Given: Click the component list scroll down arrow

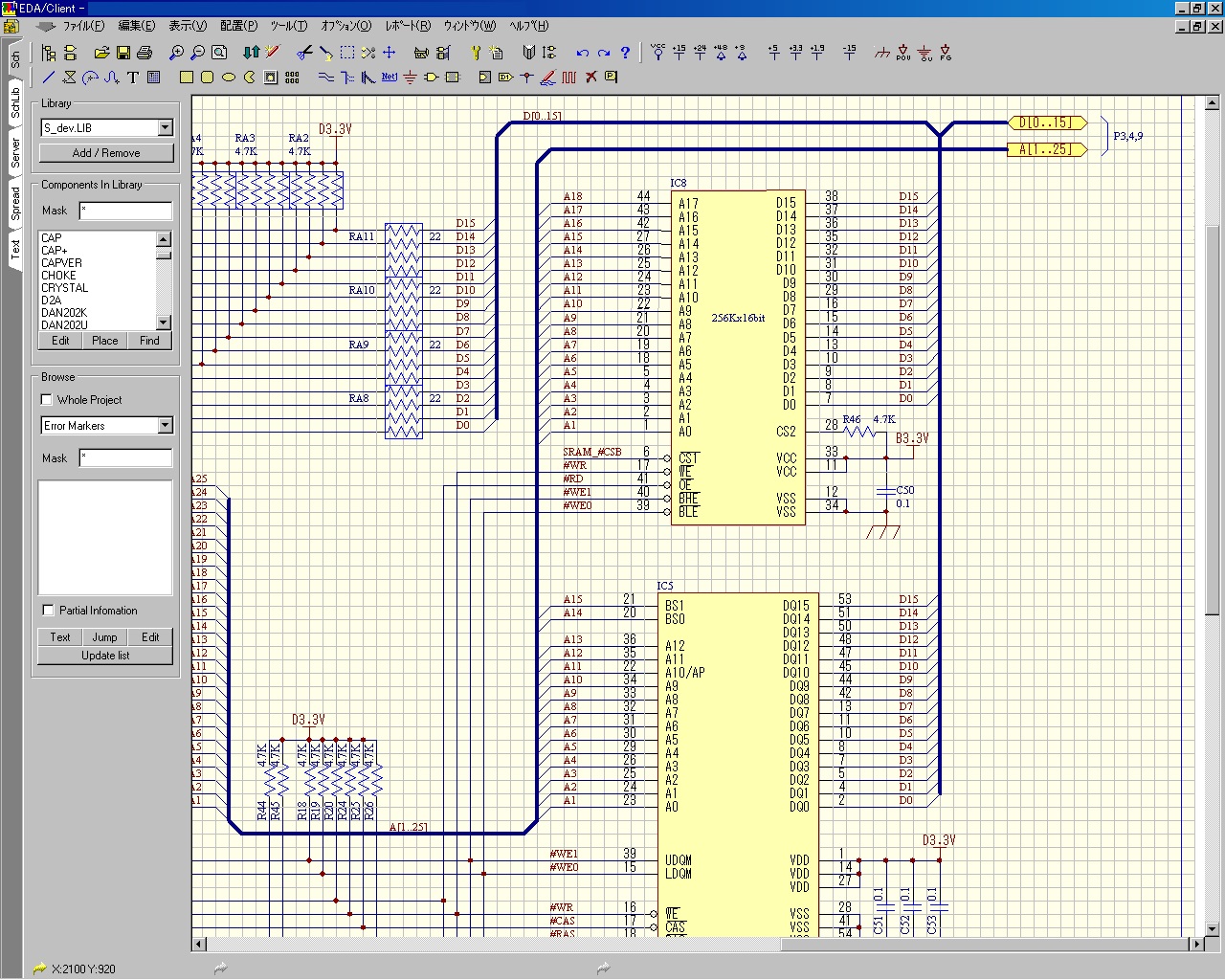Looking at the screenshot, I should [x=164, y=323].
